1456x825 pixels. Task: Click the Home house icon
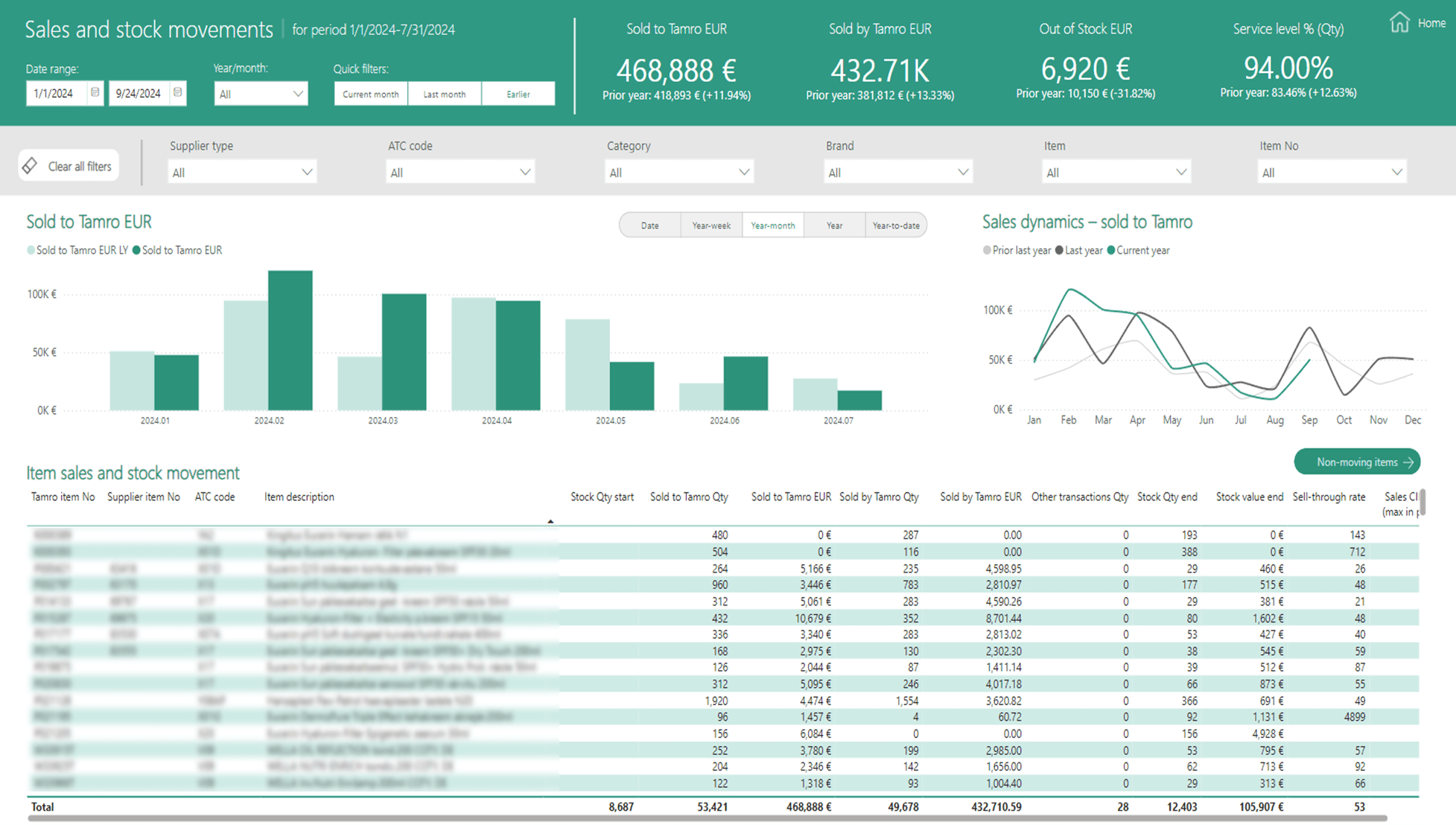(x=1399, y=22)
